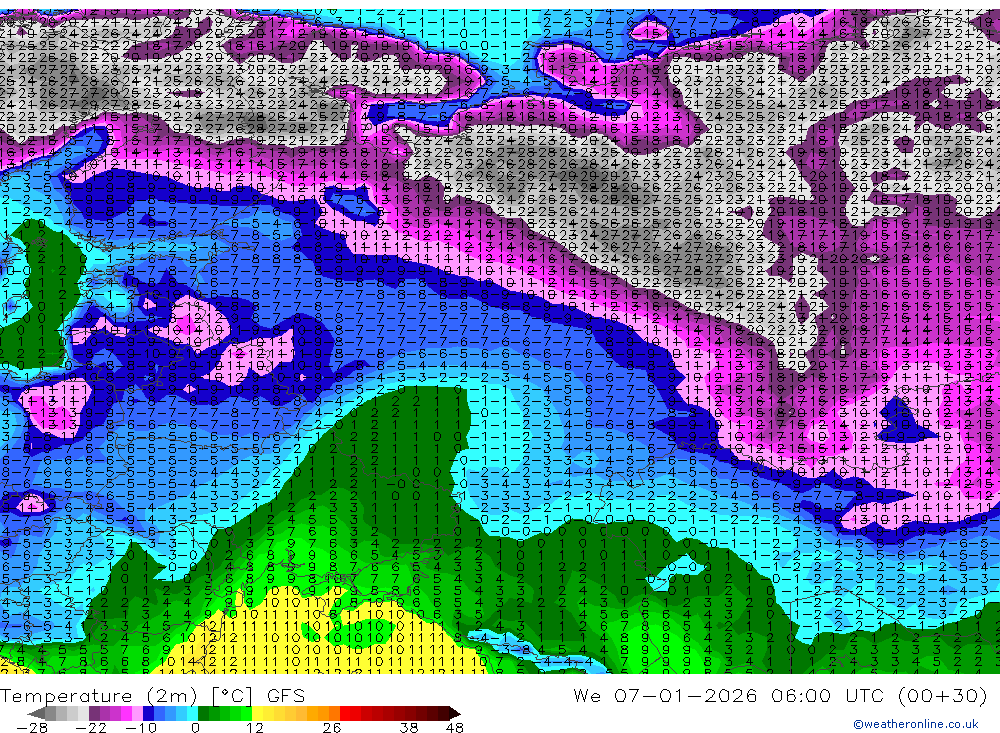Click the '12' legend label
1000x733 pixels.
(255, 728)
